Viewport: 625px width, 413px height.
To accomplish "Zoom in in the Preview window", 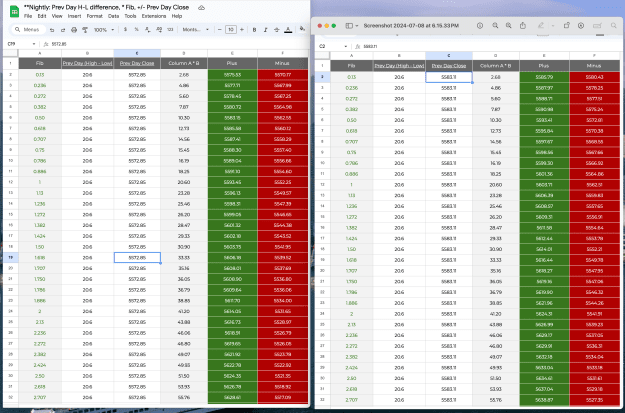I will [x=509, y=26].
